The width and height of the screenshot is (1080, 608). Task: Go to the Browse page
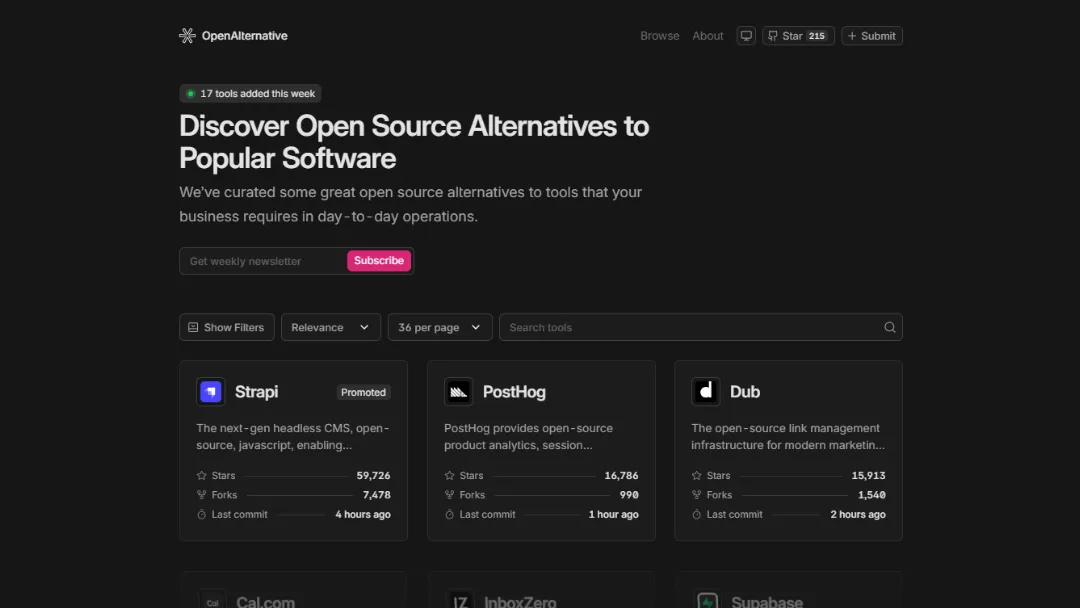[x=660, y=36]
